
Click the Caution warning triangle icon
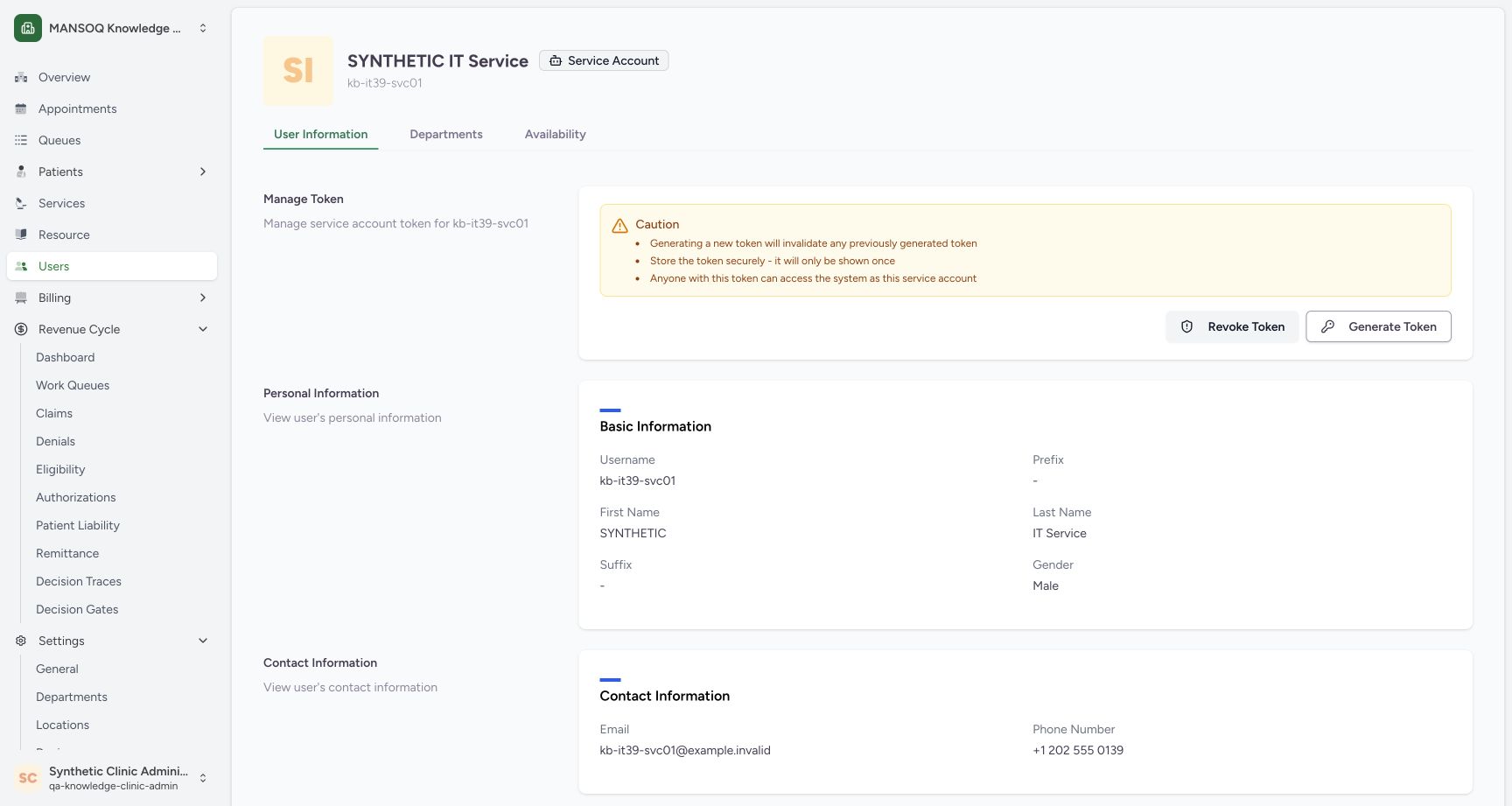click(619, 226)
